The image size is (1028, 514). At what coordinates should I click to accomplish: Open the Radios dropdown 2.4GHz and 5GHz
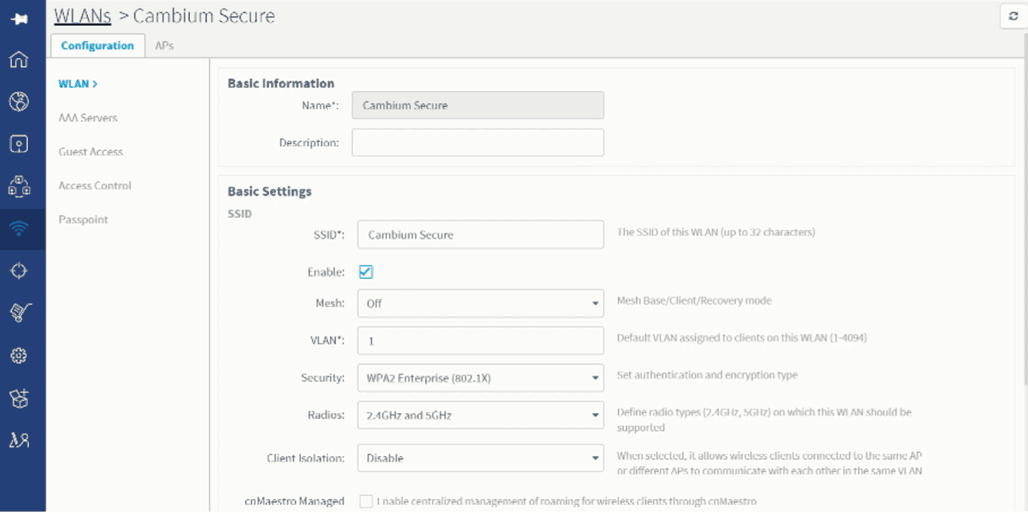pos(481,416)
